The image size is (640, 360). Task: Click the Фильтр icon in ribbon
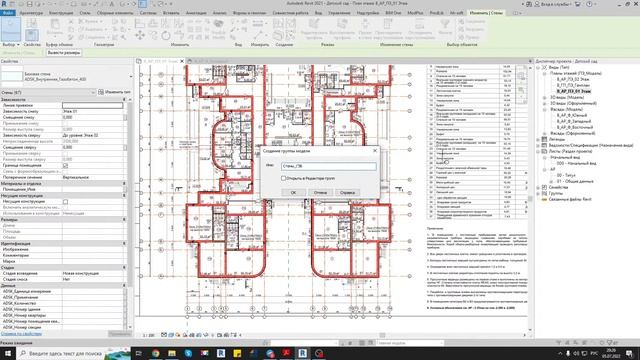445,27
